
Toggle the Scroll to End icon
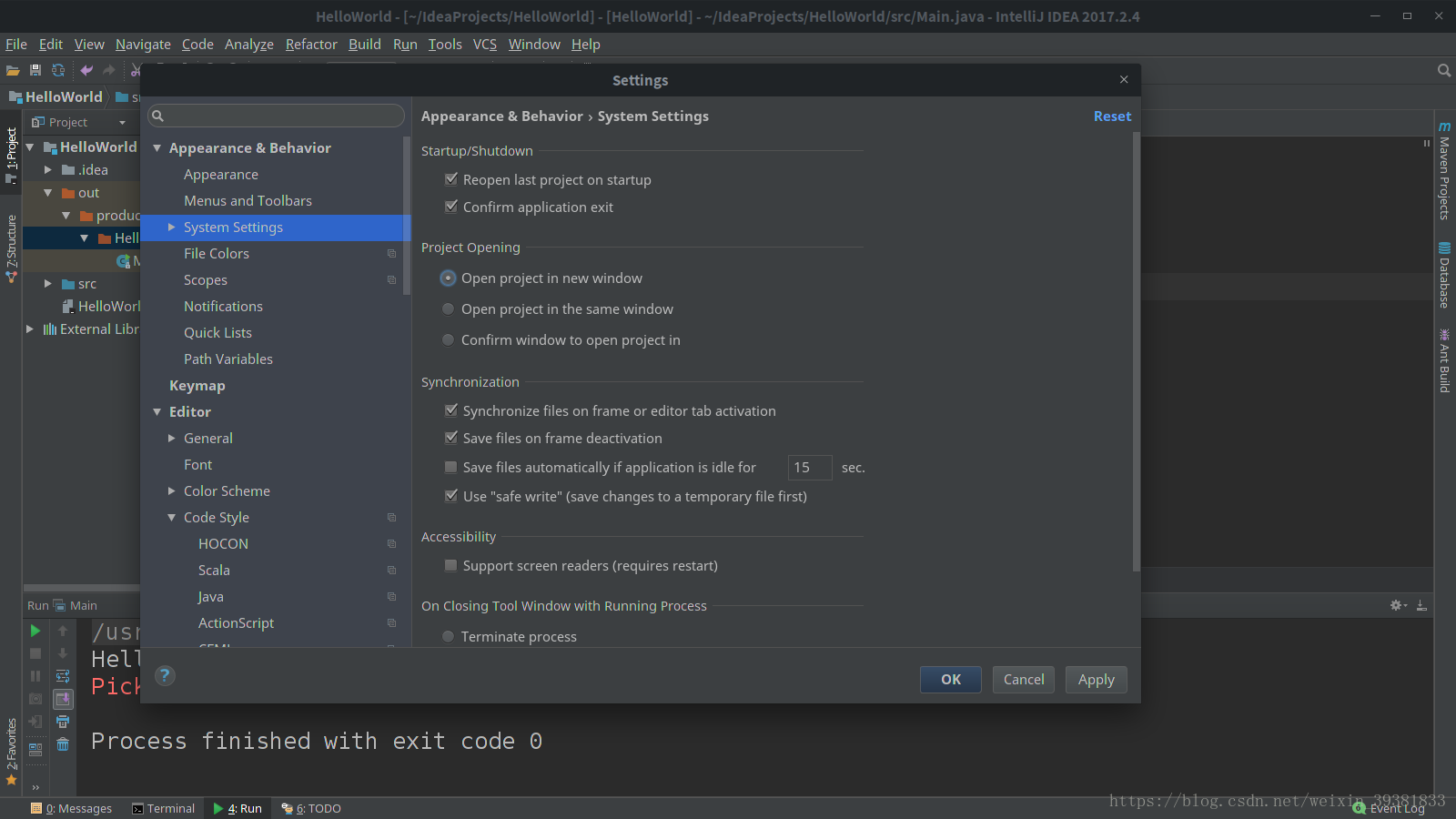[63, 699]
